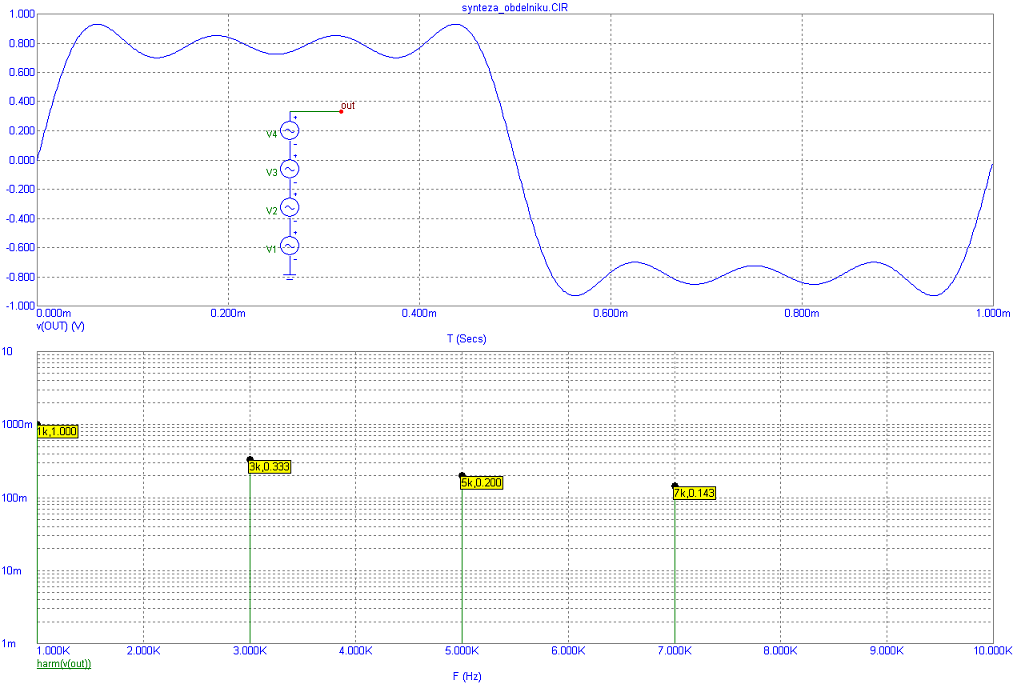This screenshot has height=688, width=1021.
Task: Click the 10.000K frequency axis label
Action: pos(993,651)
